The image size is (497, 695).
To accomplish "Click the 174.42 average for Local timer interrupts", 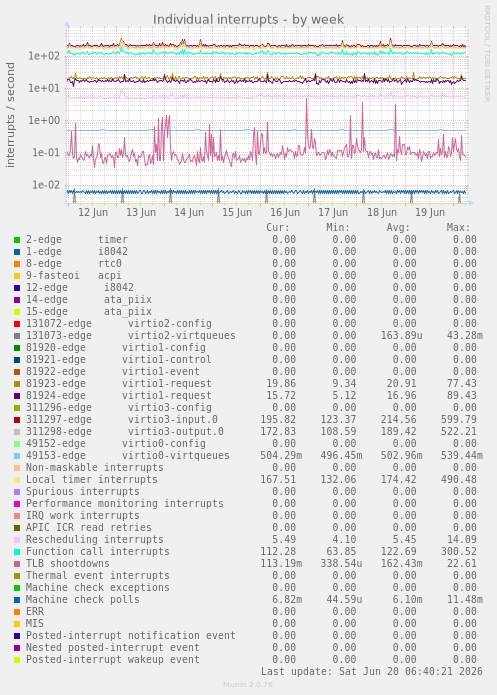I will pos(399,480).
